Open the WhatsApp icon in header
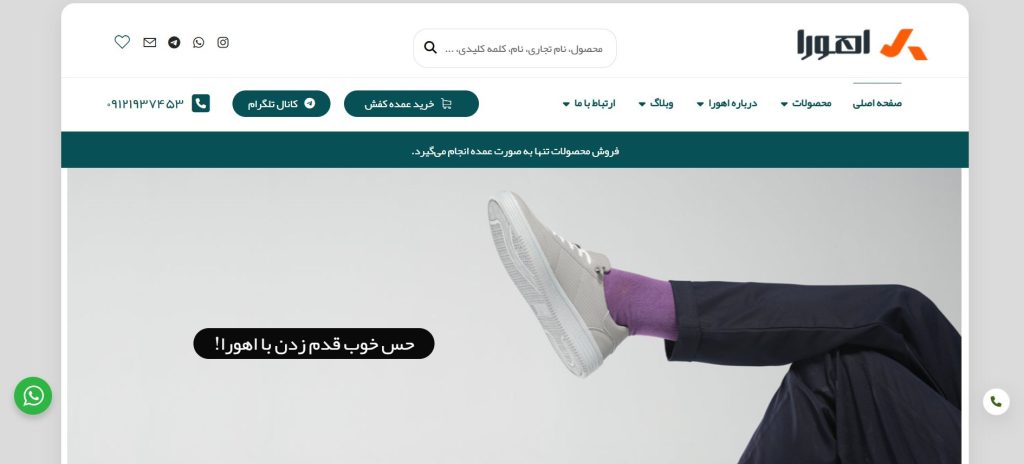This screenshot has height=464, width=1024. click(x=199, y=42)
